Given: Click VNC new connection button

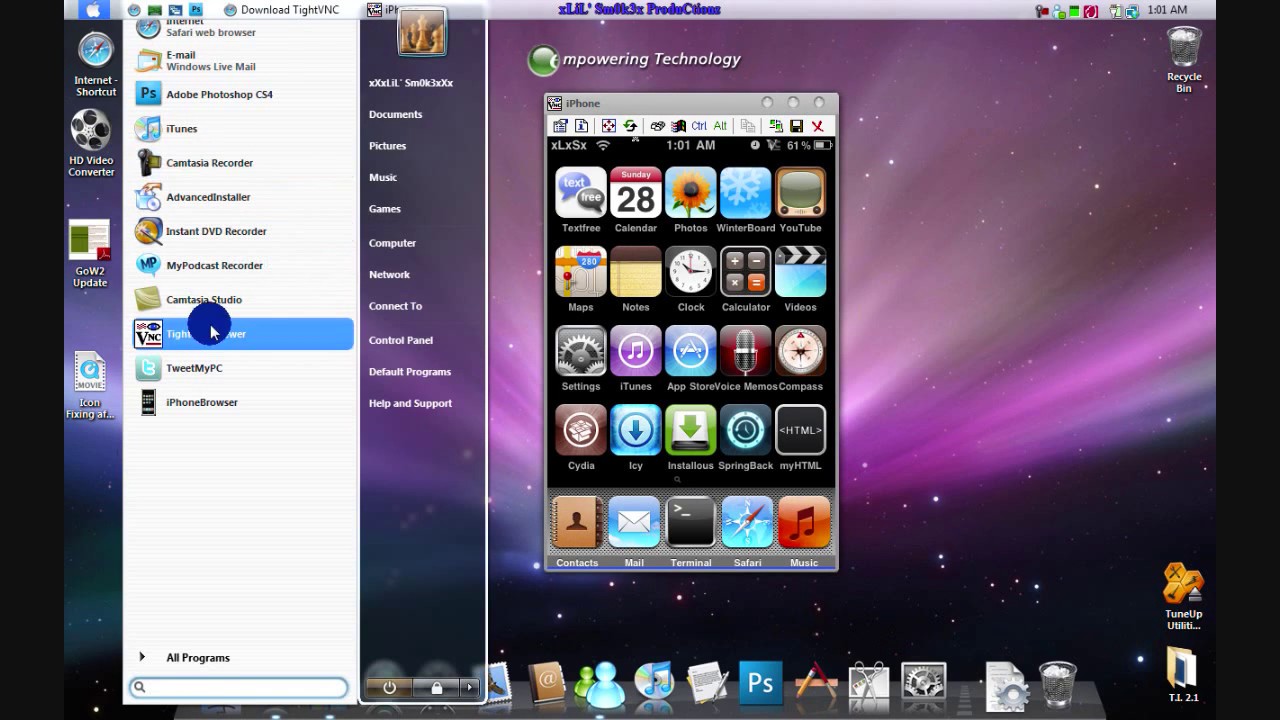Looking at the screenshot, I should pyautogui.click(x=775, y=126).
